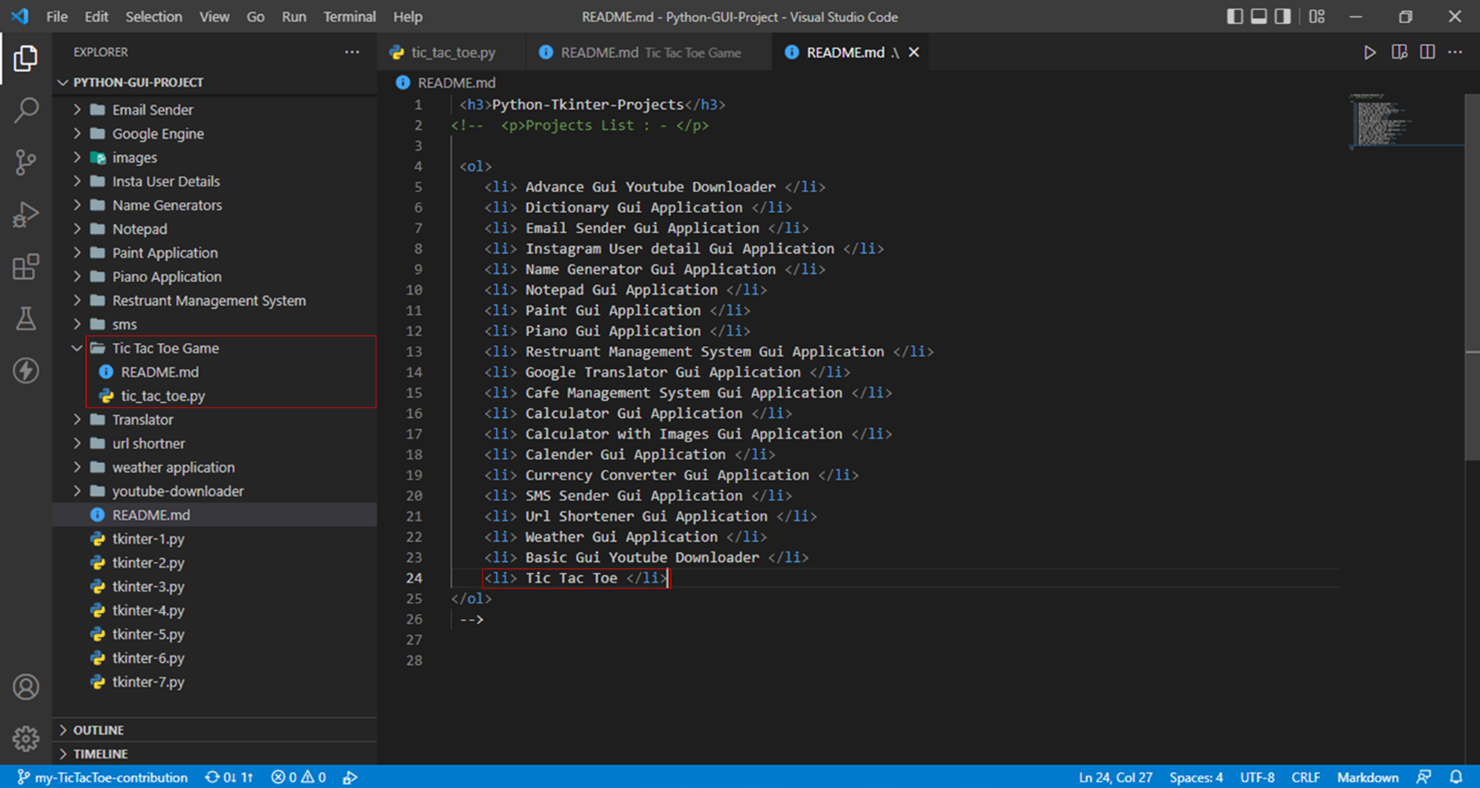The image size is (1480, 788).
Task: Place cursor on line 1 heading text
Action: (588, 104)
